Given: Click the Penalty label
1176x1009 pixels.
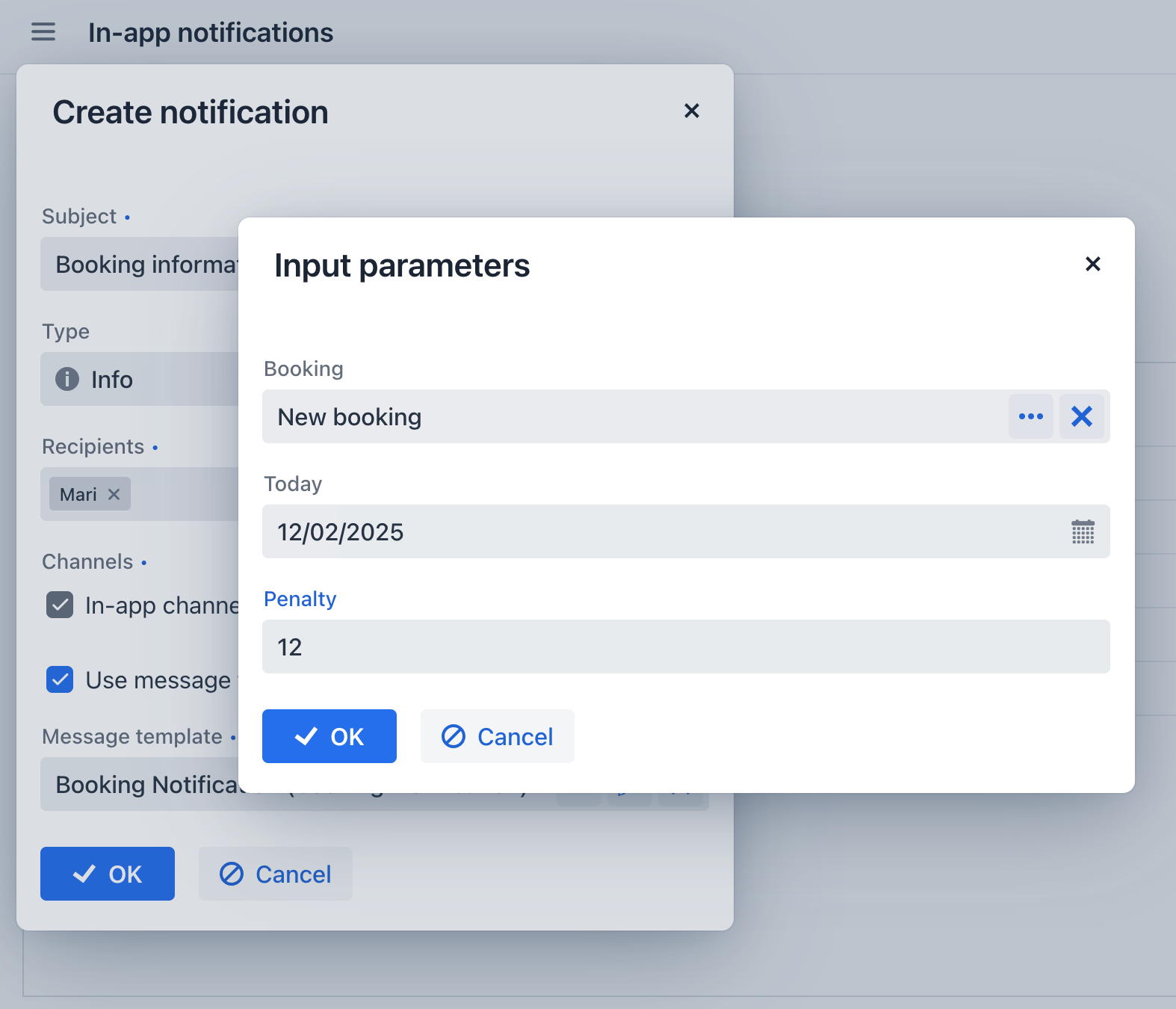Looking at the screenshot, I should pos(300,599).
